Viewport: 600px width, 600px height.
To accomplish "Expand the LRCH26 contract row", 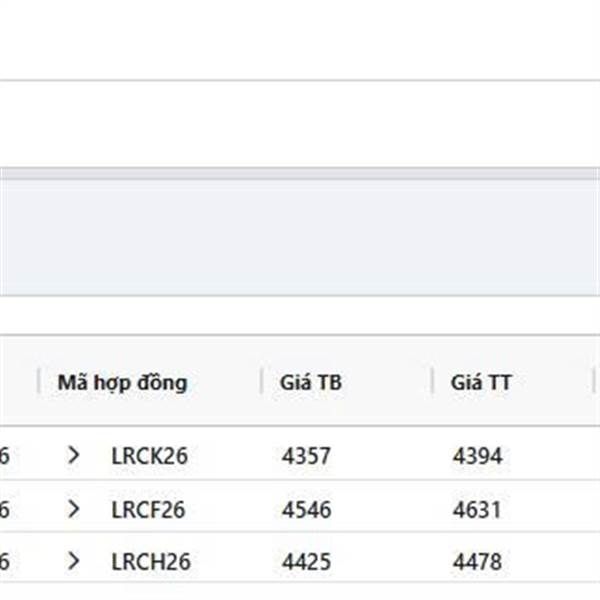I will [x=73, y=563].
